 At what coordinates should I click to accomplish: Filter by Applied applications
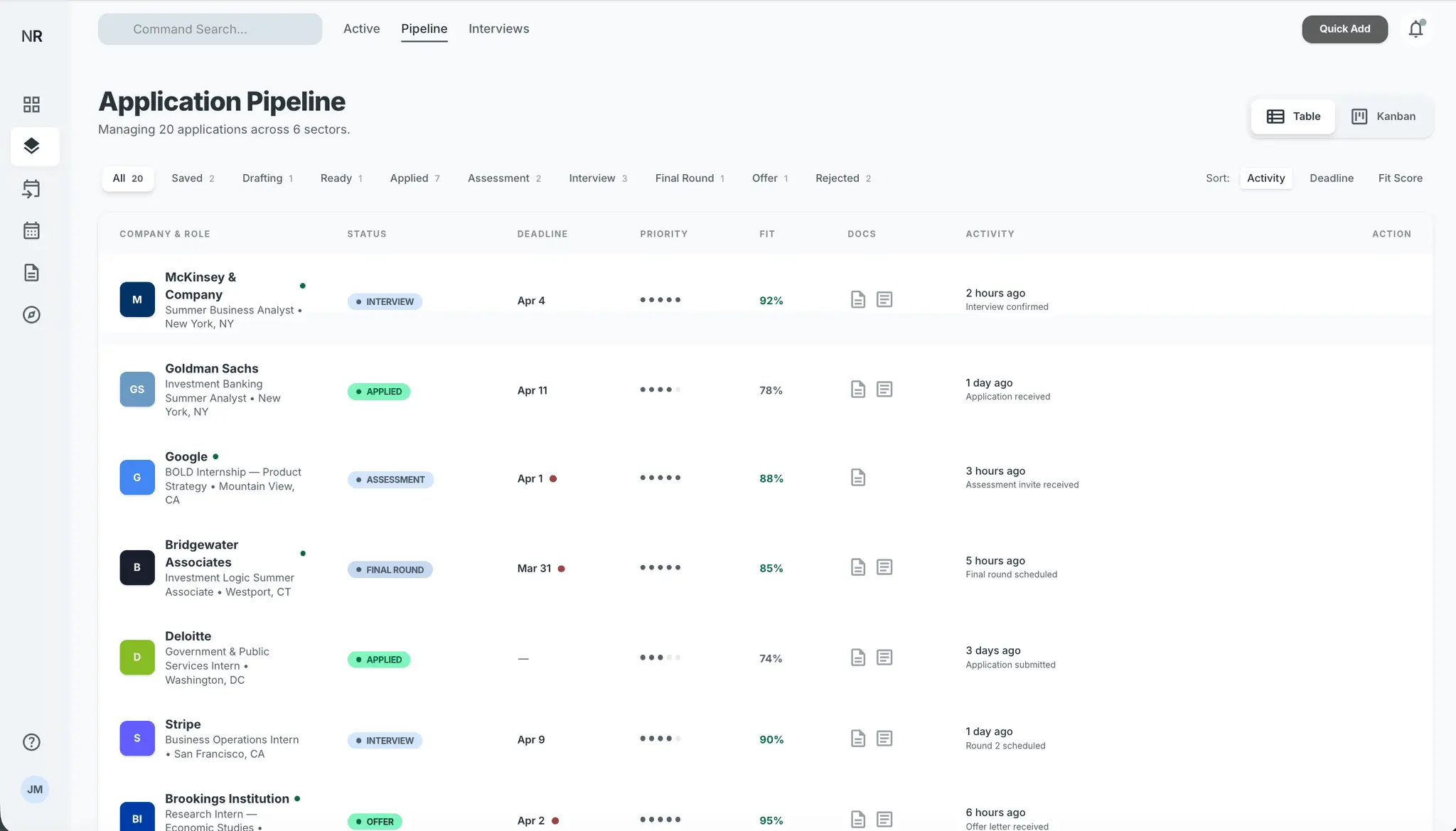tap(415, 178)
